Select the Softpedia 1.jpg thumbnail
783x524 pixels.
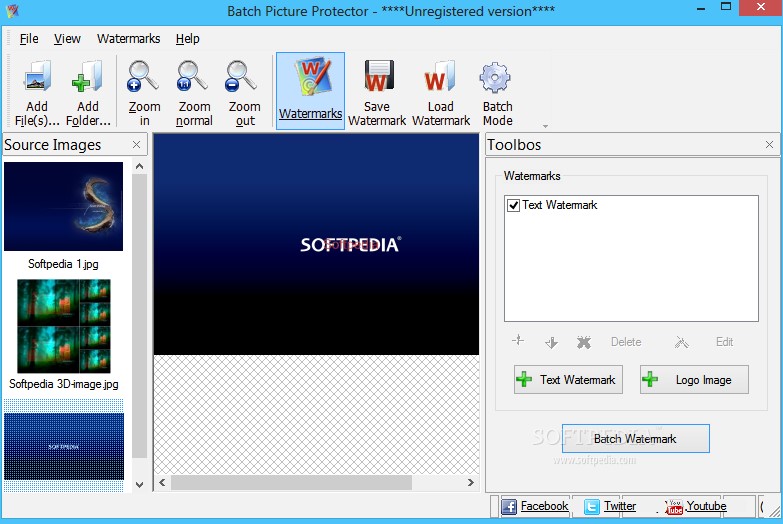coord(63,206)
